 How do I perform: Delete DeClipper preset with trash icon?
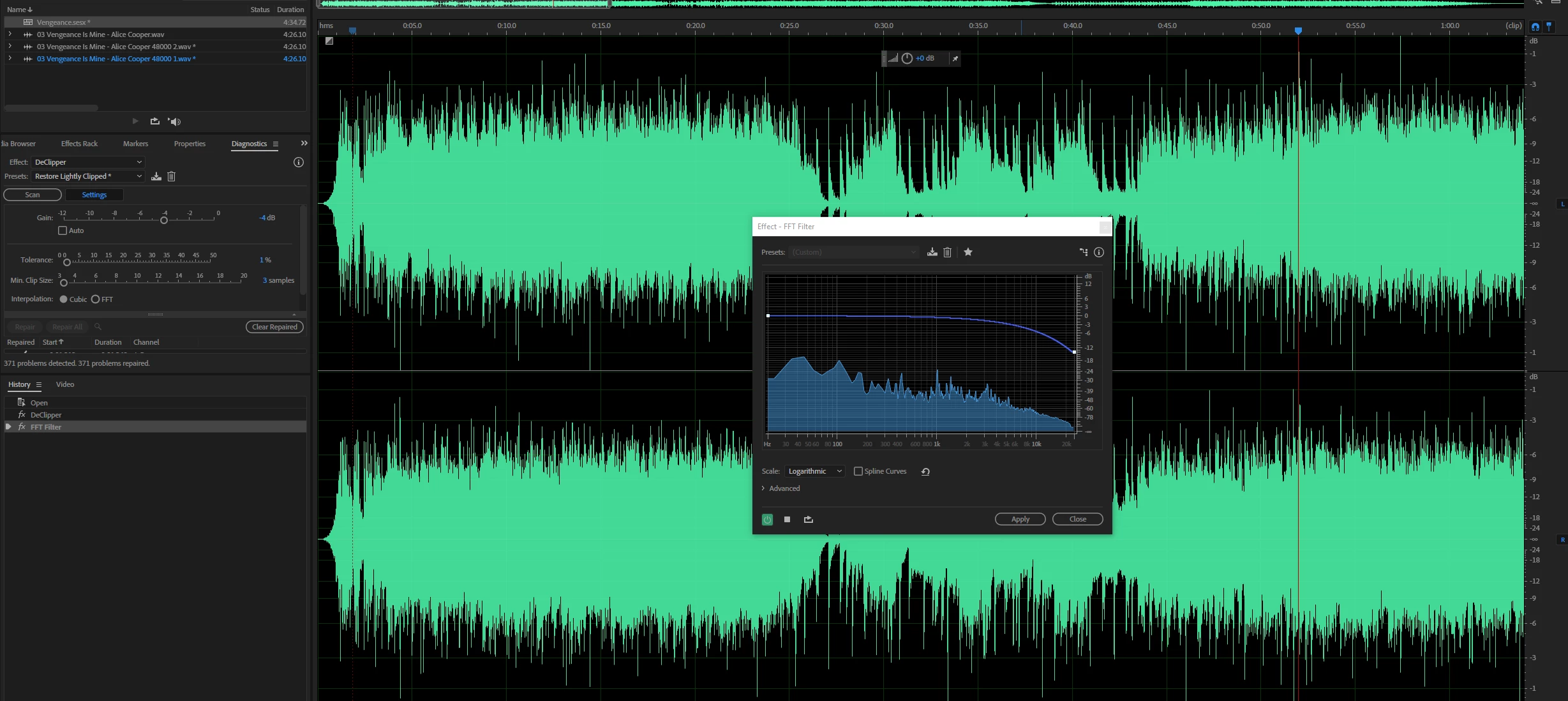(x=171, y=176)
